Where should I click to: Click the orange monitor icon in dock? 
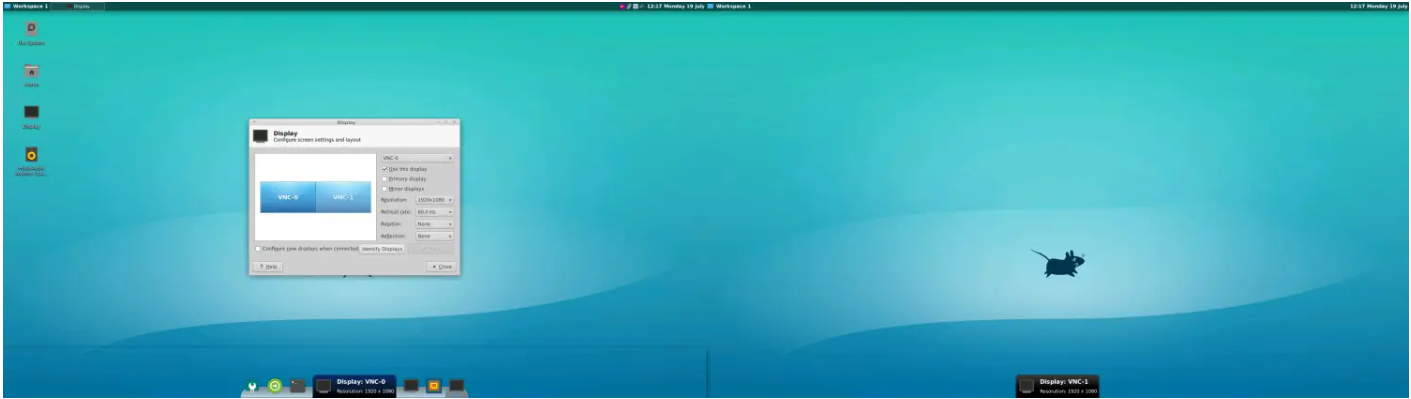click(x=434, y=385)
